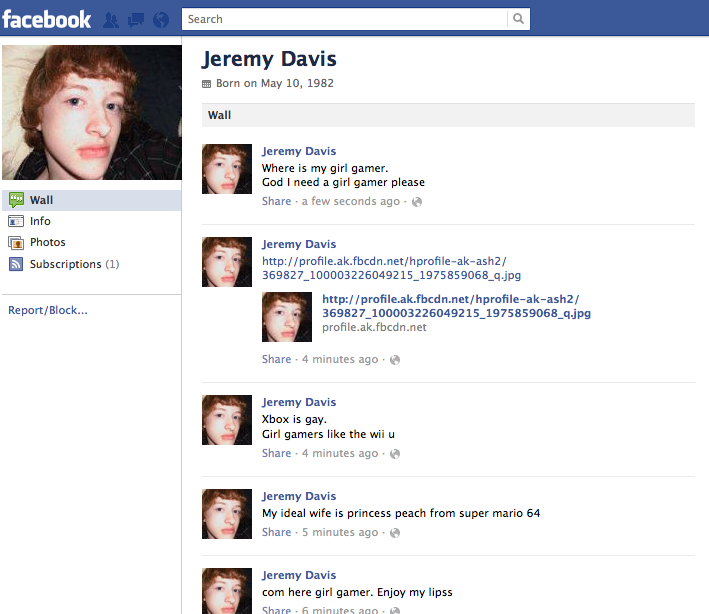Click avatar on 'Where is my girl gamer' post
The image size is (709, 614).
point(227,169)
